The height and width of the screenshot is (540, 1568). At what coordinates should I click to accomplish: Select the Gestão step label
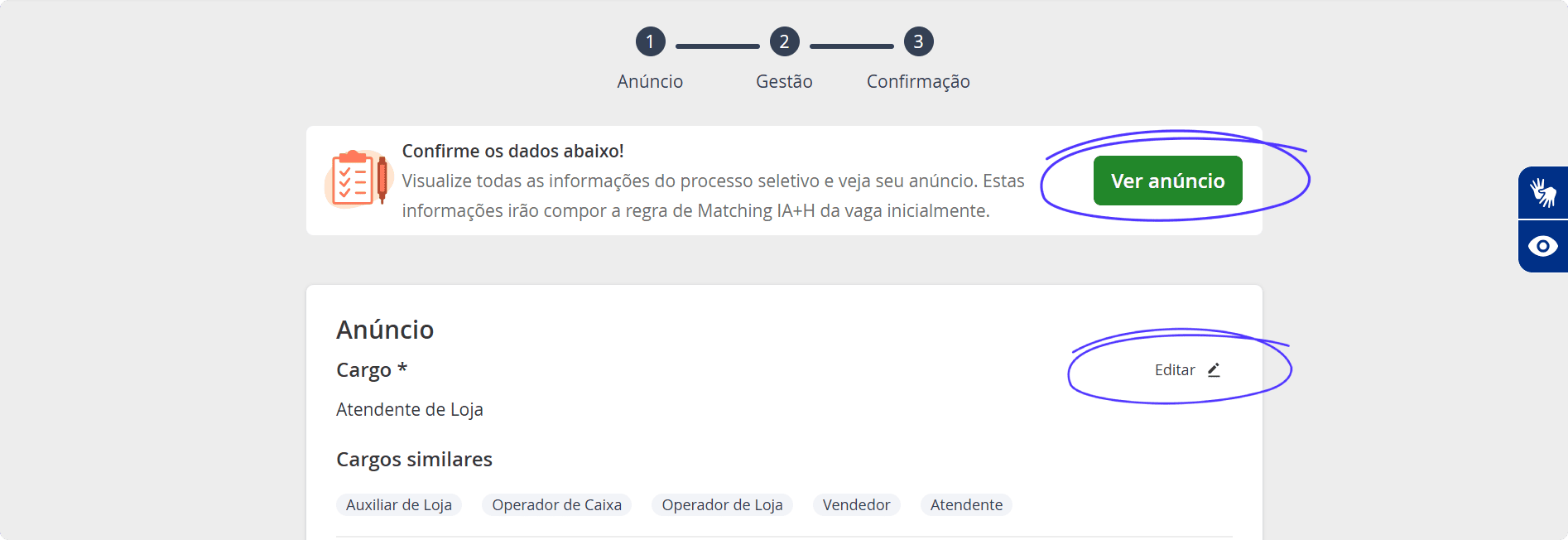tap(784, 81)
